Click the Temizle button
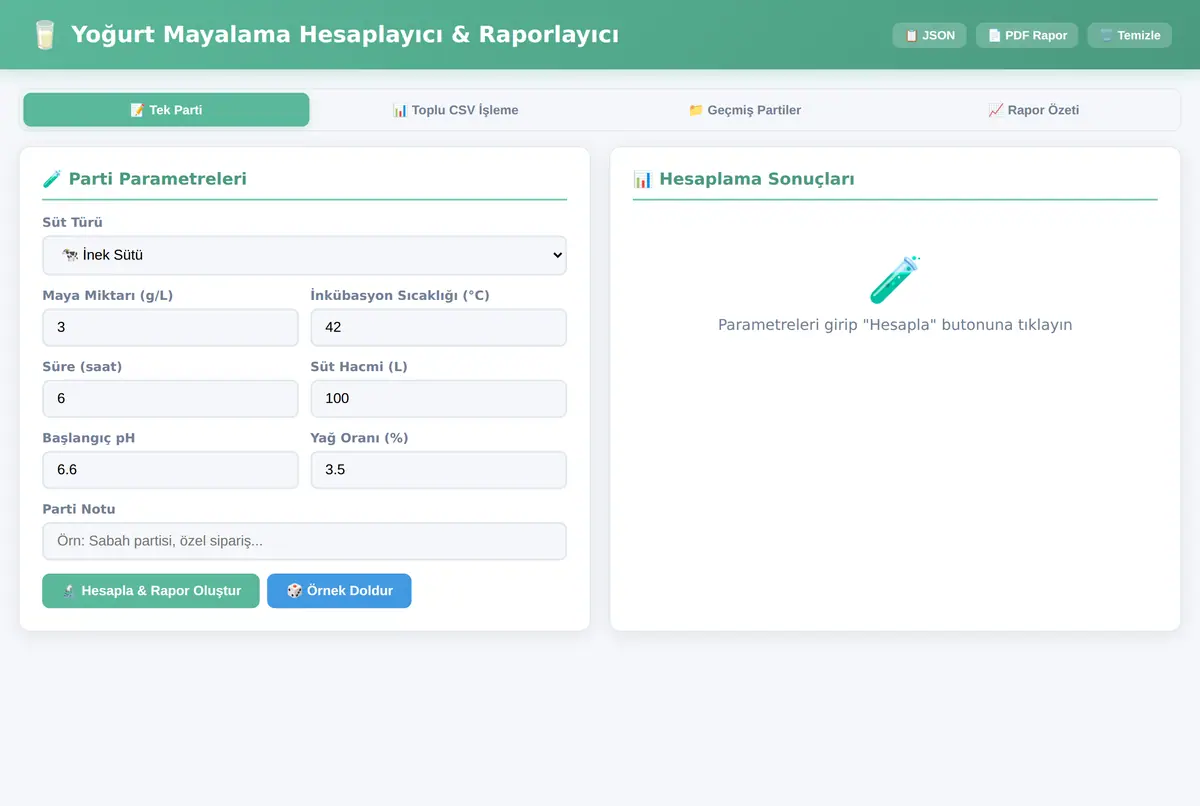This screenshot has height=806, width=1200. 1129,35
